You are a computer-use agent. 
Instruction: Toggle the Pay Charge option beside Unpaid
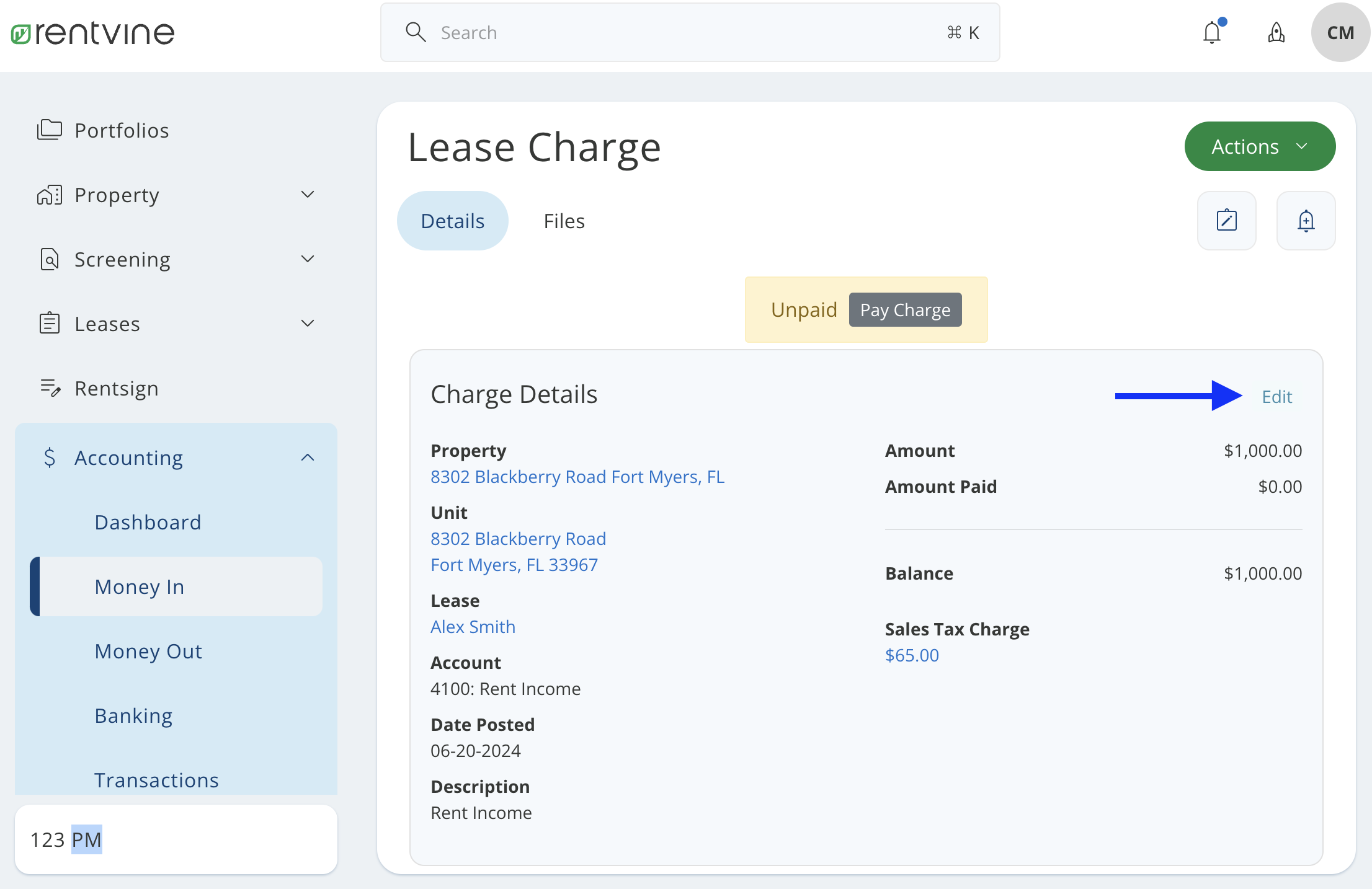tap(905, 309)
